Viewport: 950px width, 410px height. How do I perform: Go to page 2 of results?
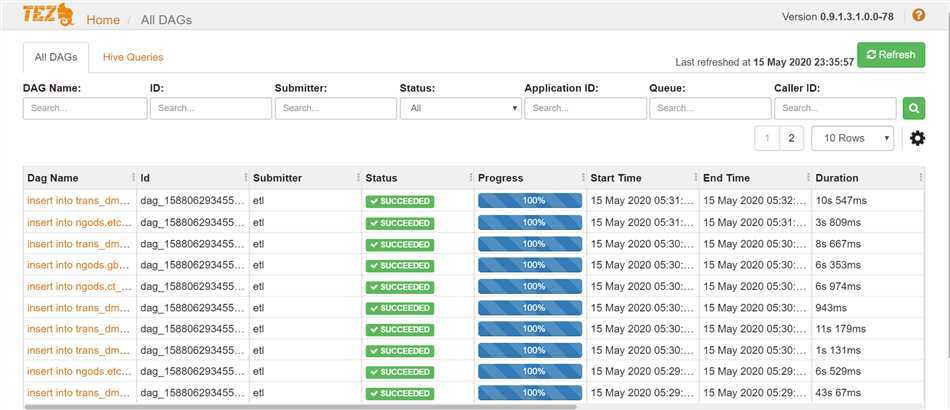click(791, 138)
